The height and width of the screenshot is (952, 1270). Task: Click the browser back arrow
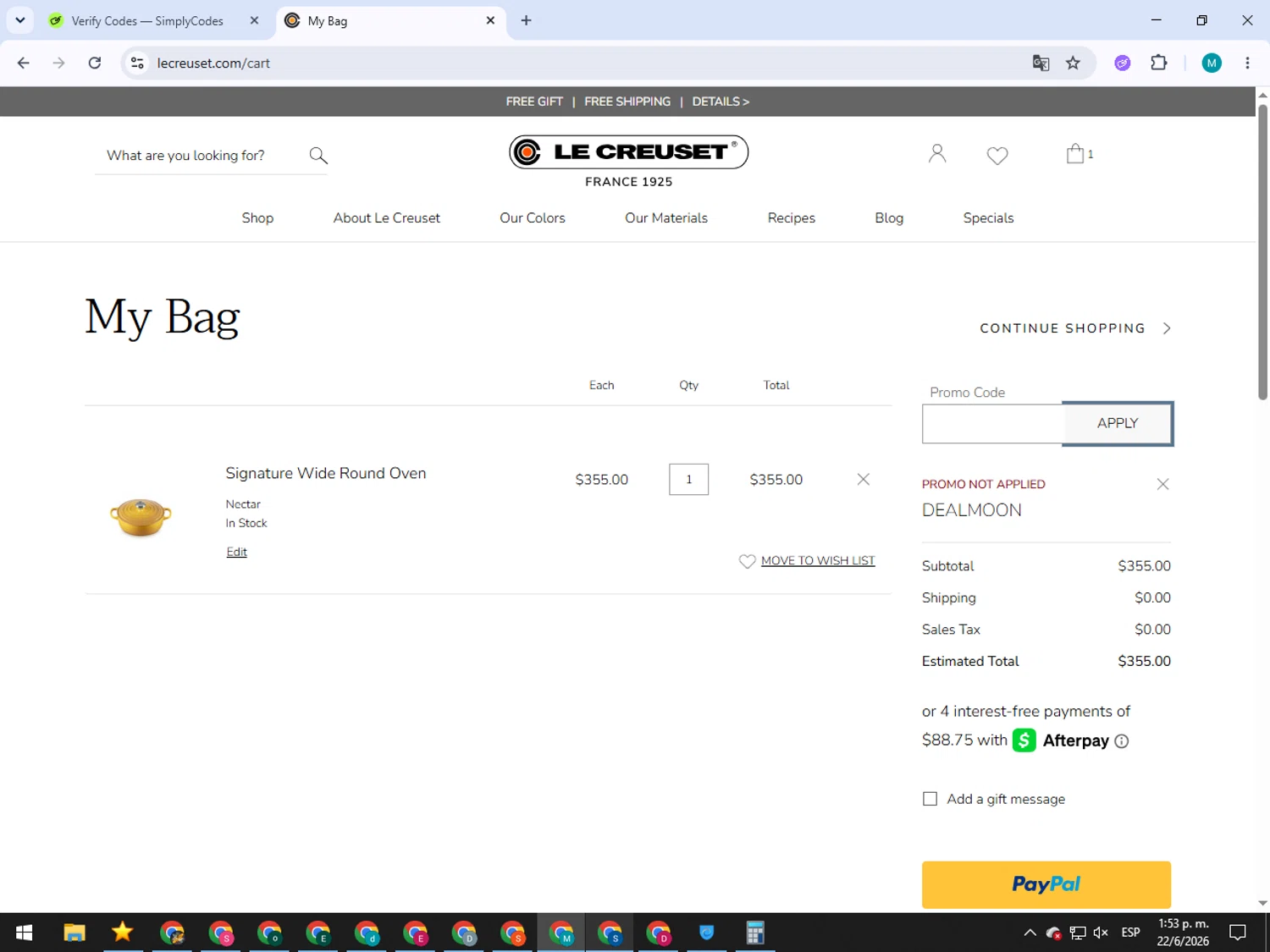tap(24, 63)
